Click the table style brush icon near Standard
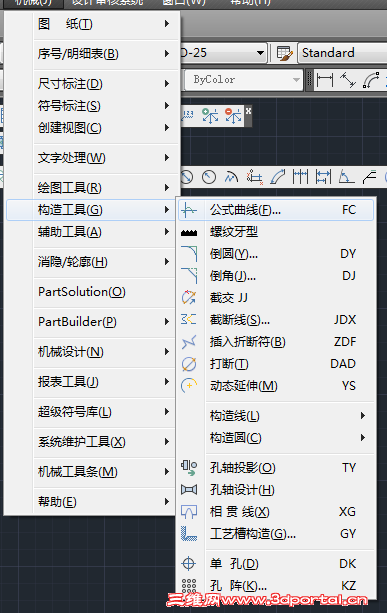The height and width of the screenshot is (613, 387). point(284,53)
